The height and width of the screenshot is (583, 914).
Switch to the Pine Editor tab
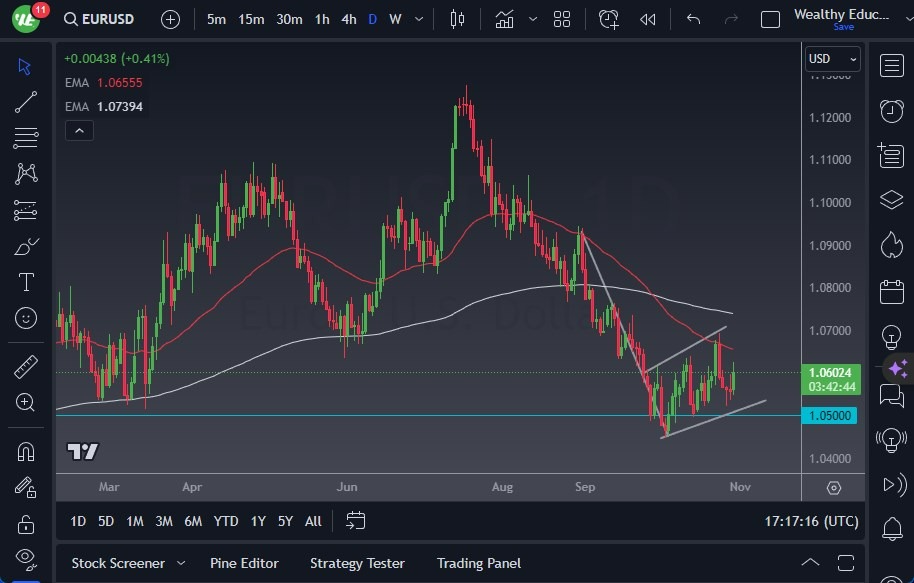coord(244,563)
